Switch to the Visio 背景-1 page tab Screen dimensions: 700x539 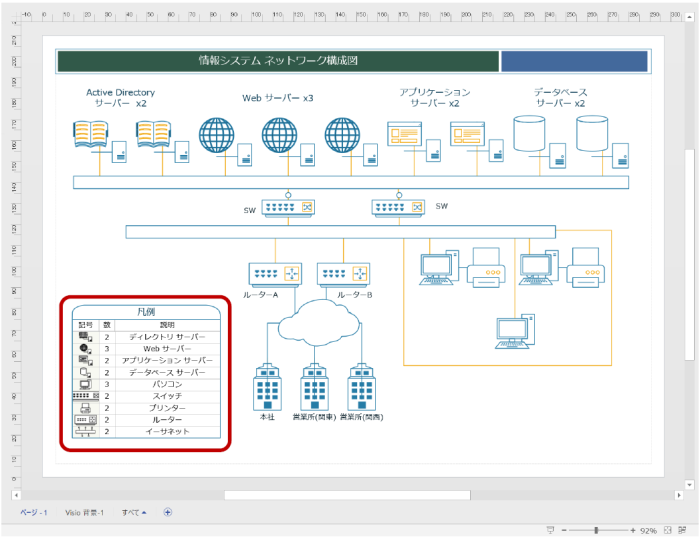click(85, 512)
